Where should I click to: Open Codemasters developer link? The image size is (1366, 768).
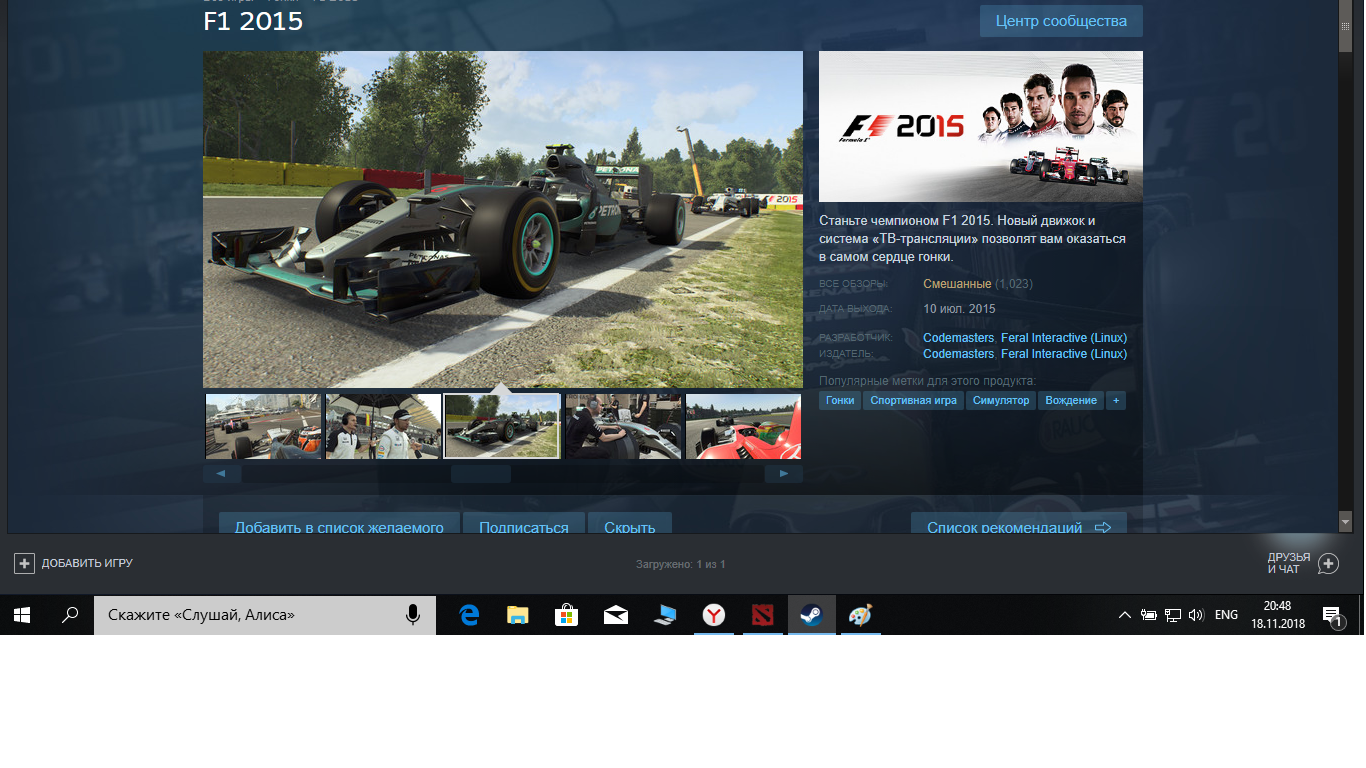tap(958, 338)
